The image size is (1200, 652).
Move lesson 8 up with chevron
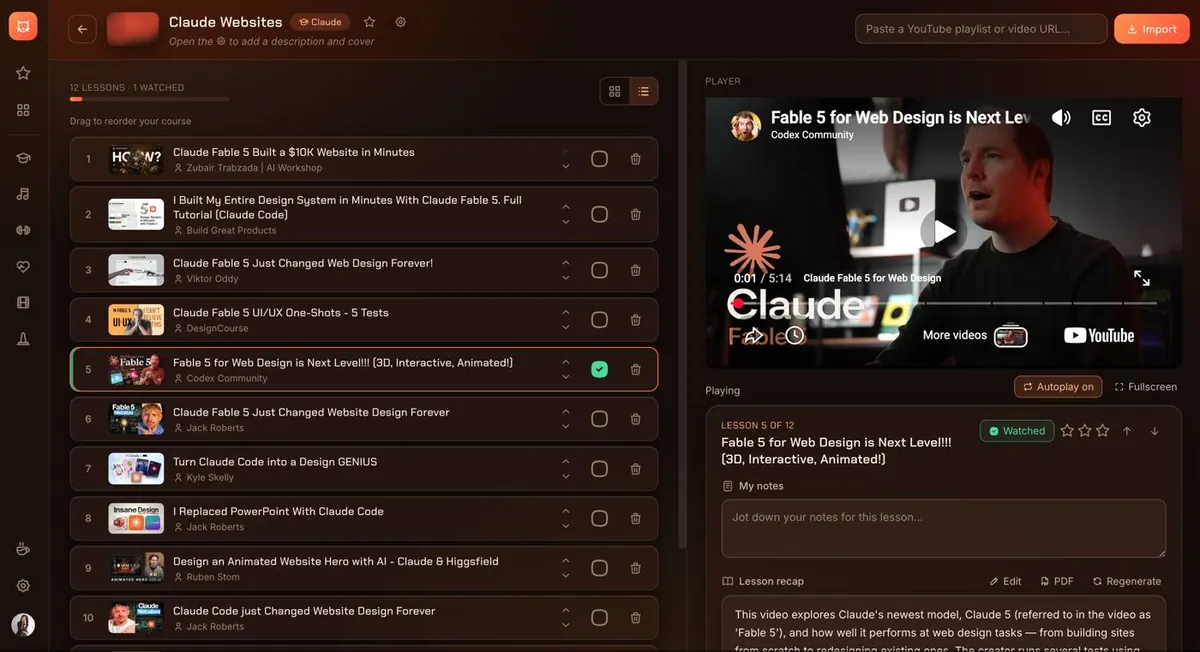(566, 511)
